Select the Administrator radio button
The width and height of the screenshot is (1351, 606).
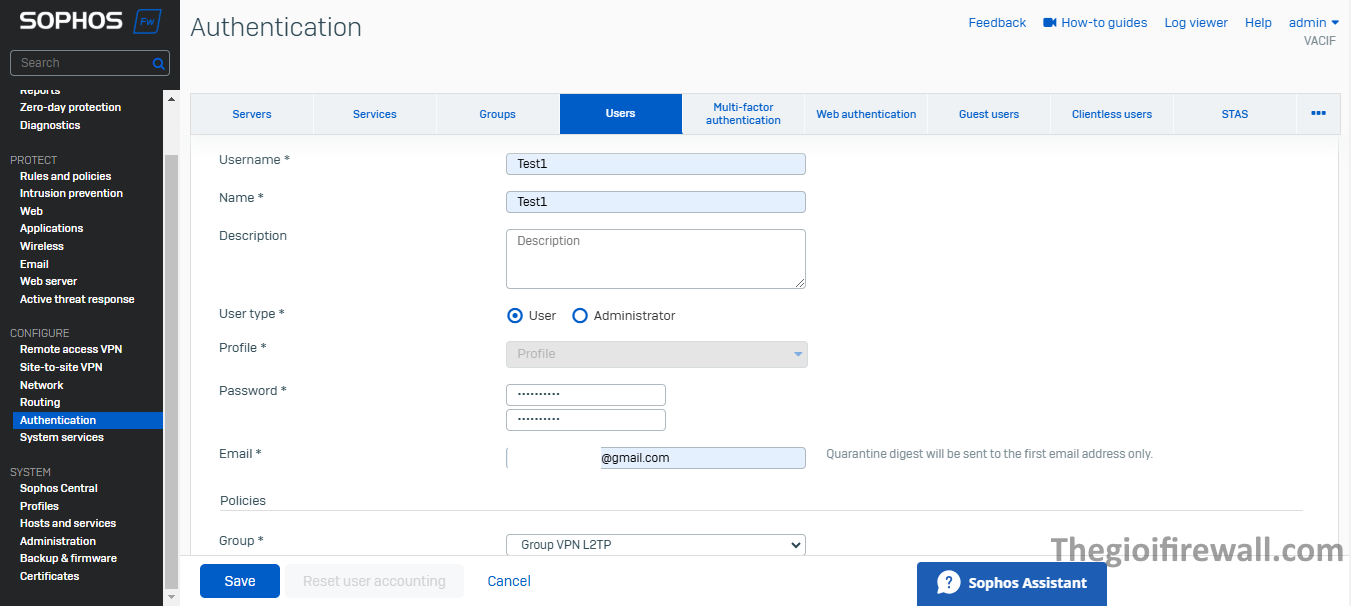(580, 316)
